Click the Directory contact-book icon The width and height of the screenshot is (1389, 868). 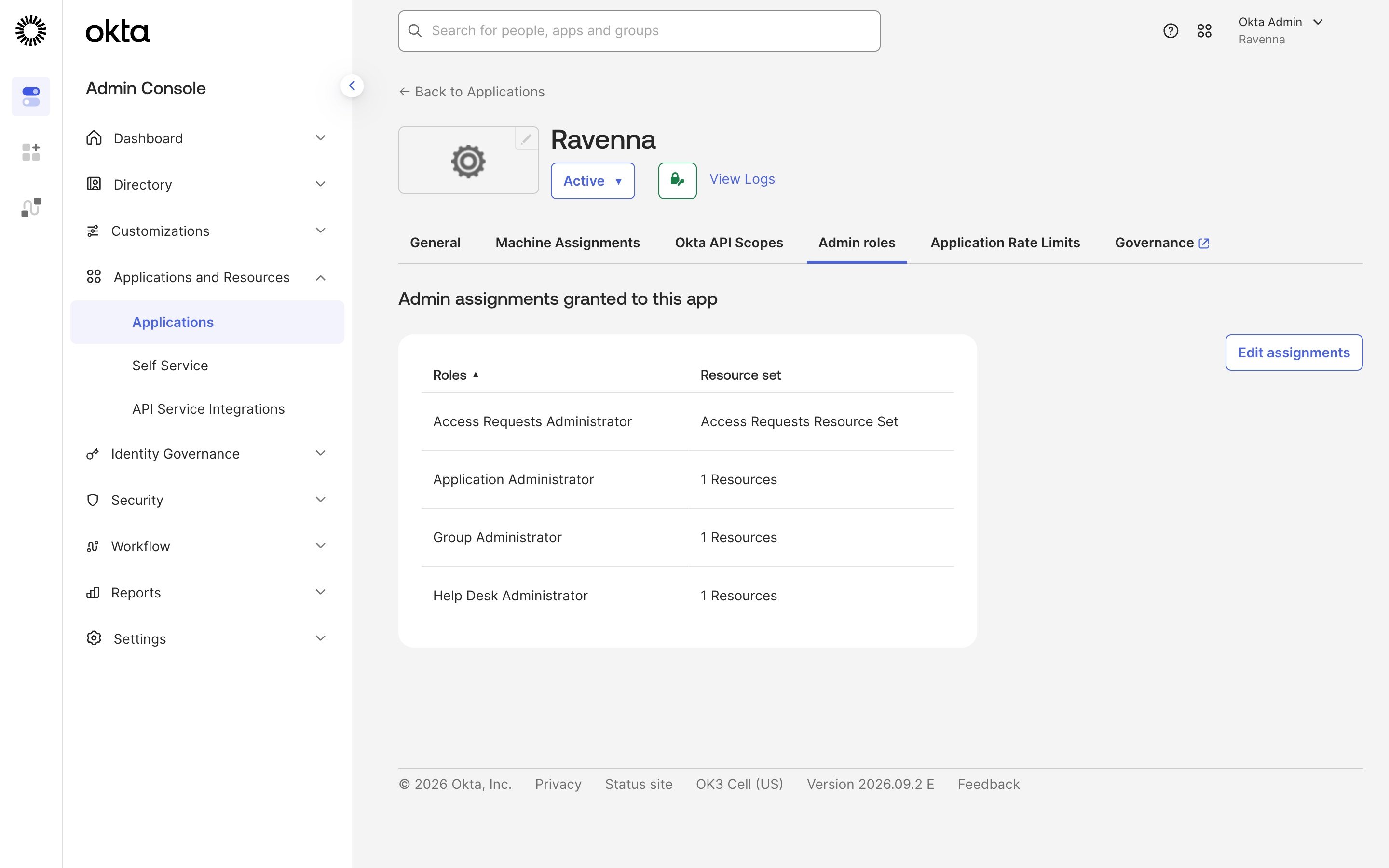click(x=94, y=184)
